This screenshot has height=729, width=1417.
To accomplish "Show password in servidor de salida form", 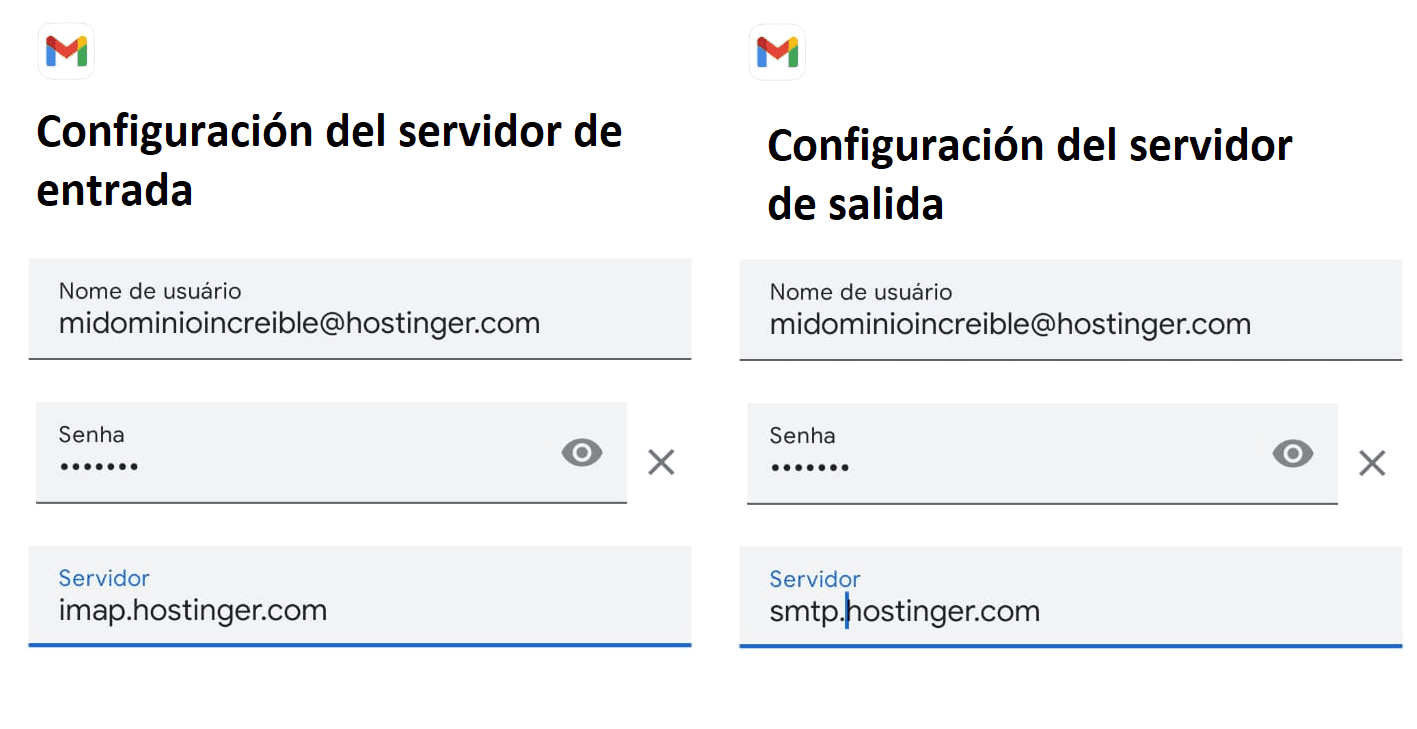I will [x=1293, y=454].
